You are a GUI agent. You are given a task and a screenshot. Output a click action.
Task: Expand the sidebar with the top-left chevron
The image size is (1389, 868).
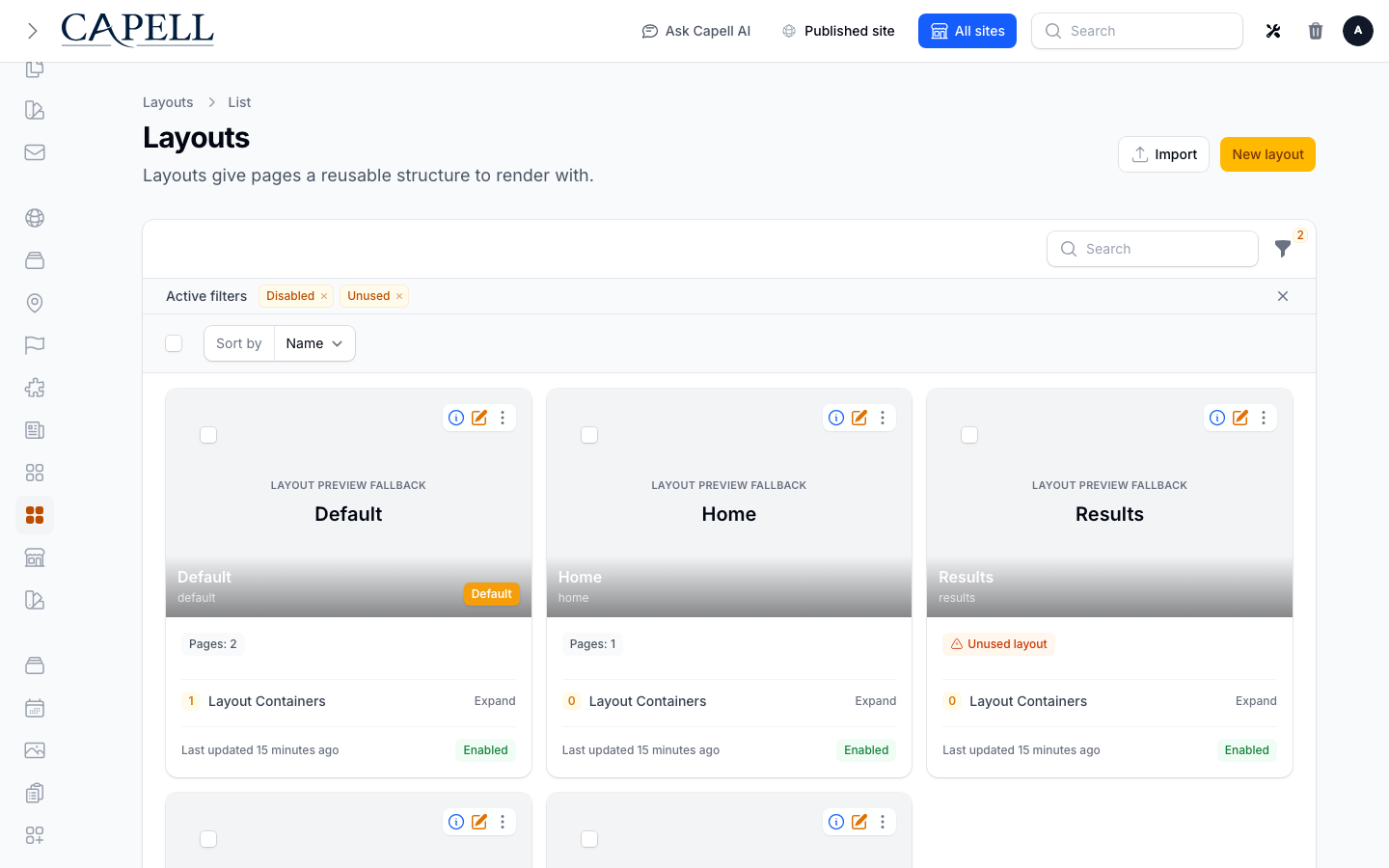[33, 31]
